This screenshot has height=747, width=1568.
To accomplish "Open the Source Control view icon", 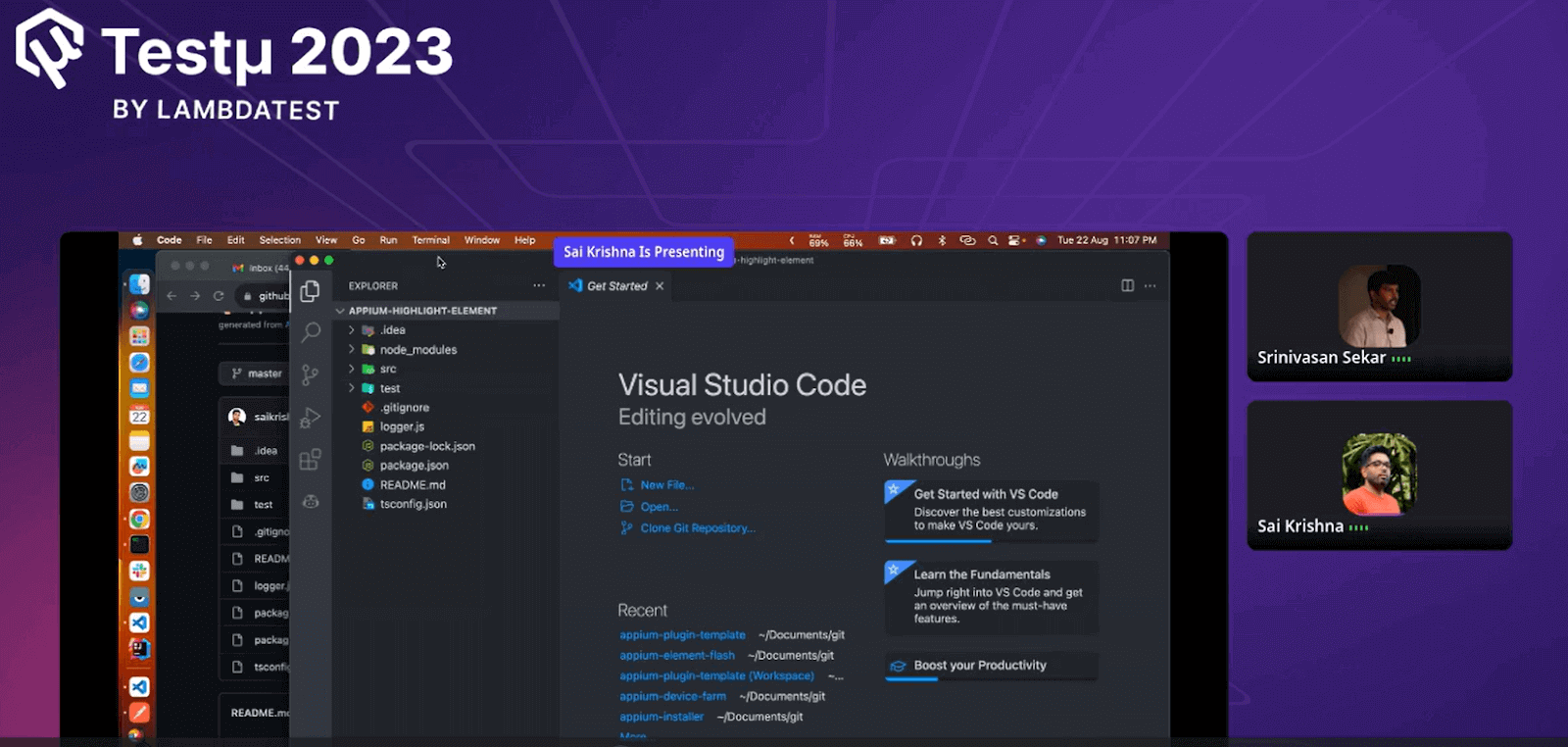I will 311,374.
